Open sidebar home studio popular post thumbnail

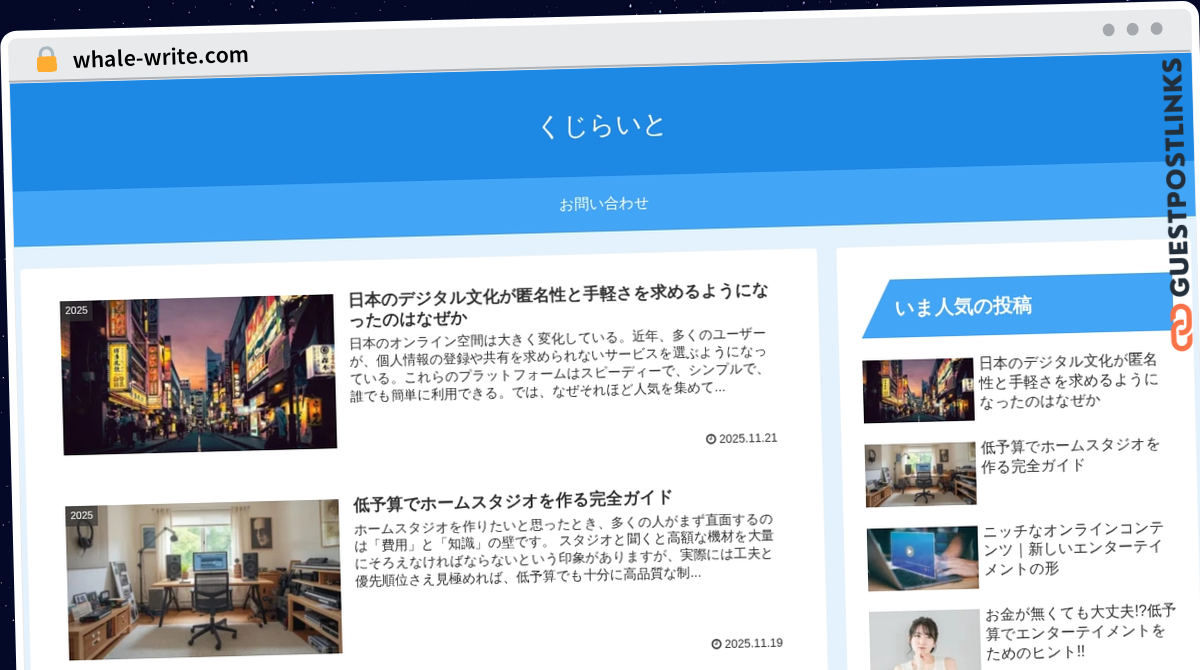[x=920, y=474]
